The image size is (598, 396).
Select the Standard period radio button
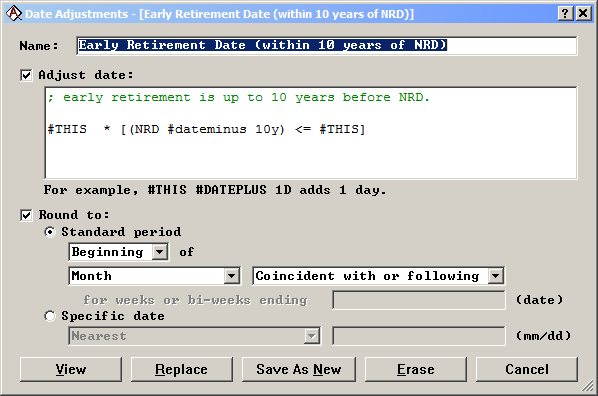(x=50, y=232)
